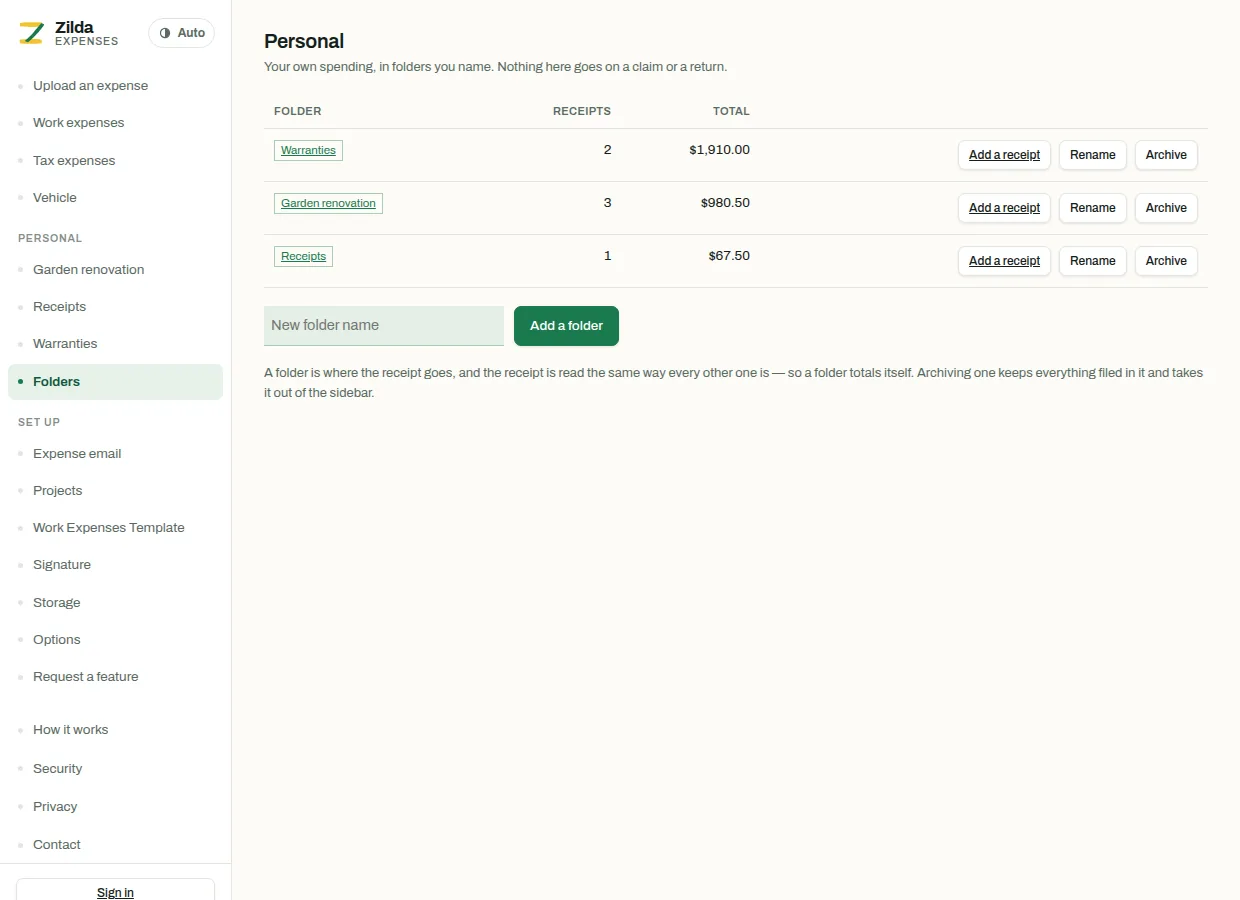The height and width of the screenshot is (900, 1240).
Task: Click the $980.50 total cell
Action: click(x=725, y=203)
